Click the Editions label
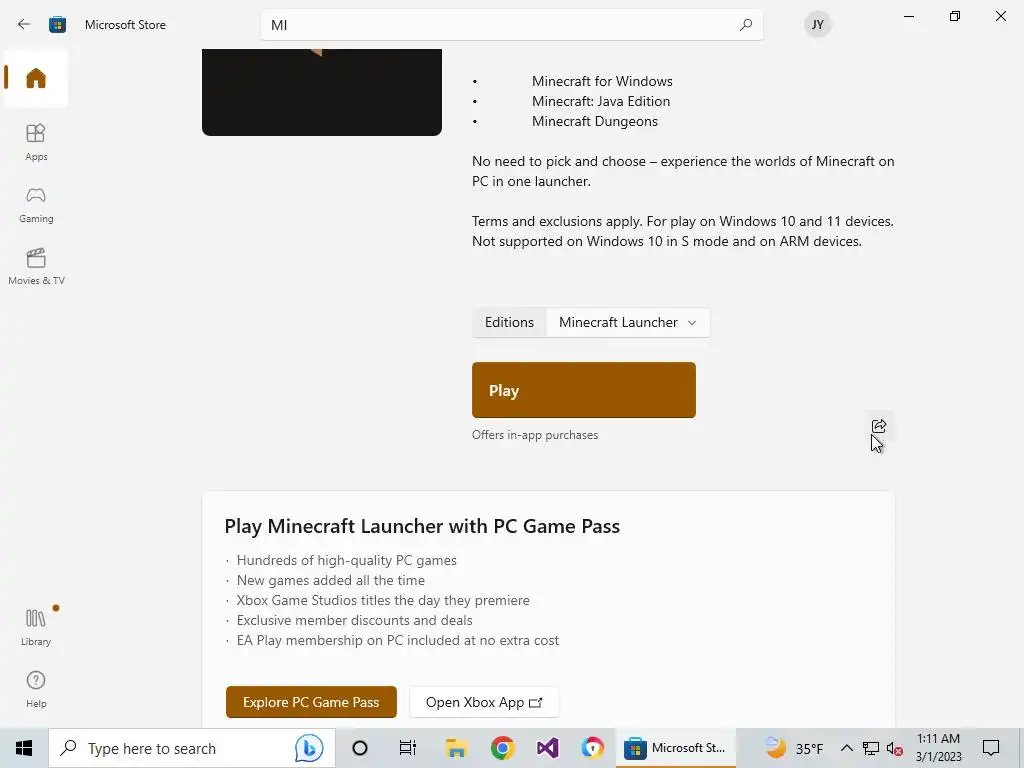The height and width of the screenshot is (768, 1024). pyautogui.click(x=509, y=323)
